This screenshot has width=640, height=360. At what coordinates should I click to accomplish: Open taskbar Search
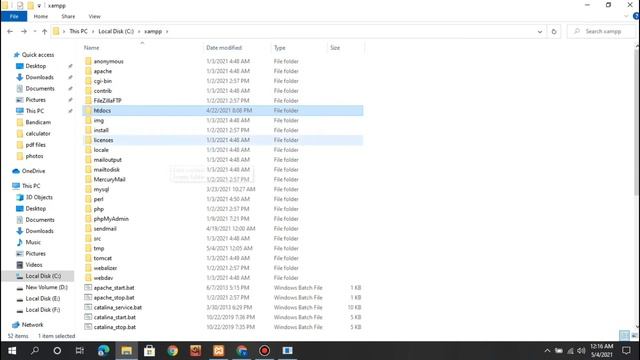tap(35, 351)
